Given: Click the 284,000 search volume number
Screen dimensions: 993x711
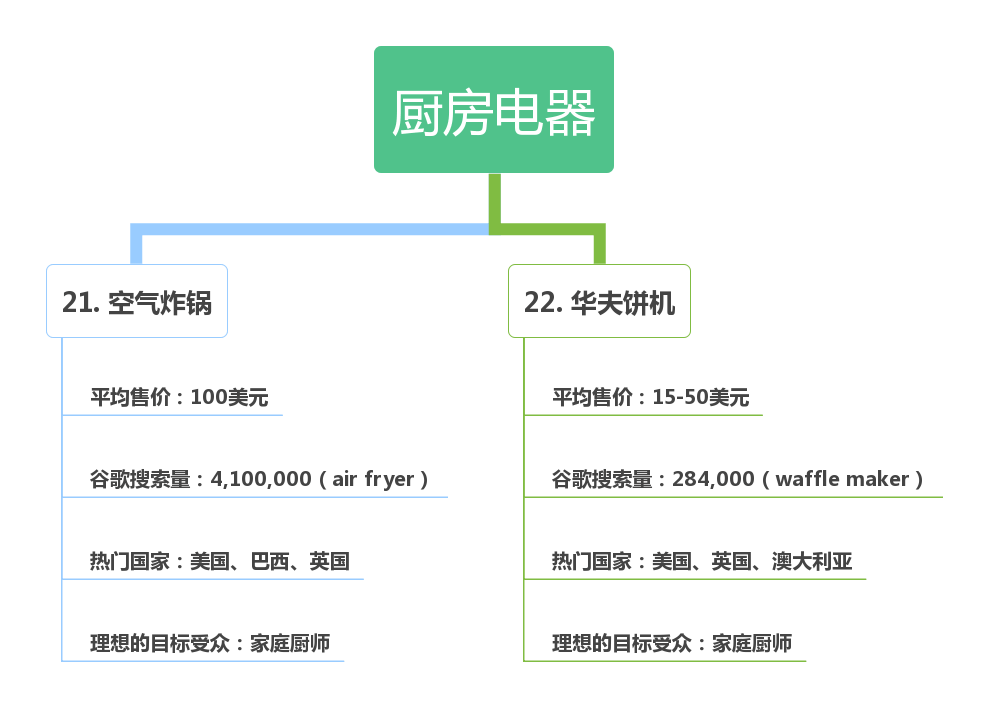Looking at the screenshot, I should click(713, 479).
